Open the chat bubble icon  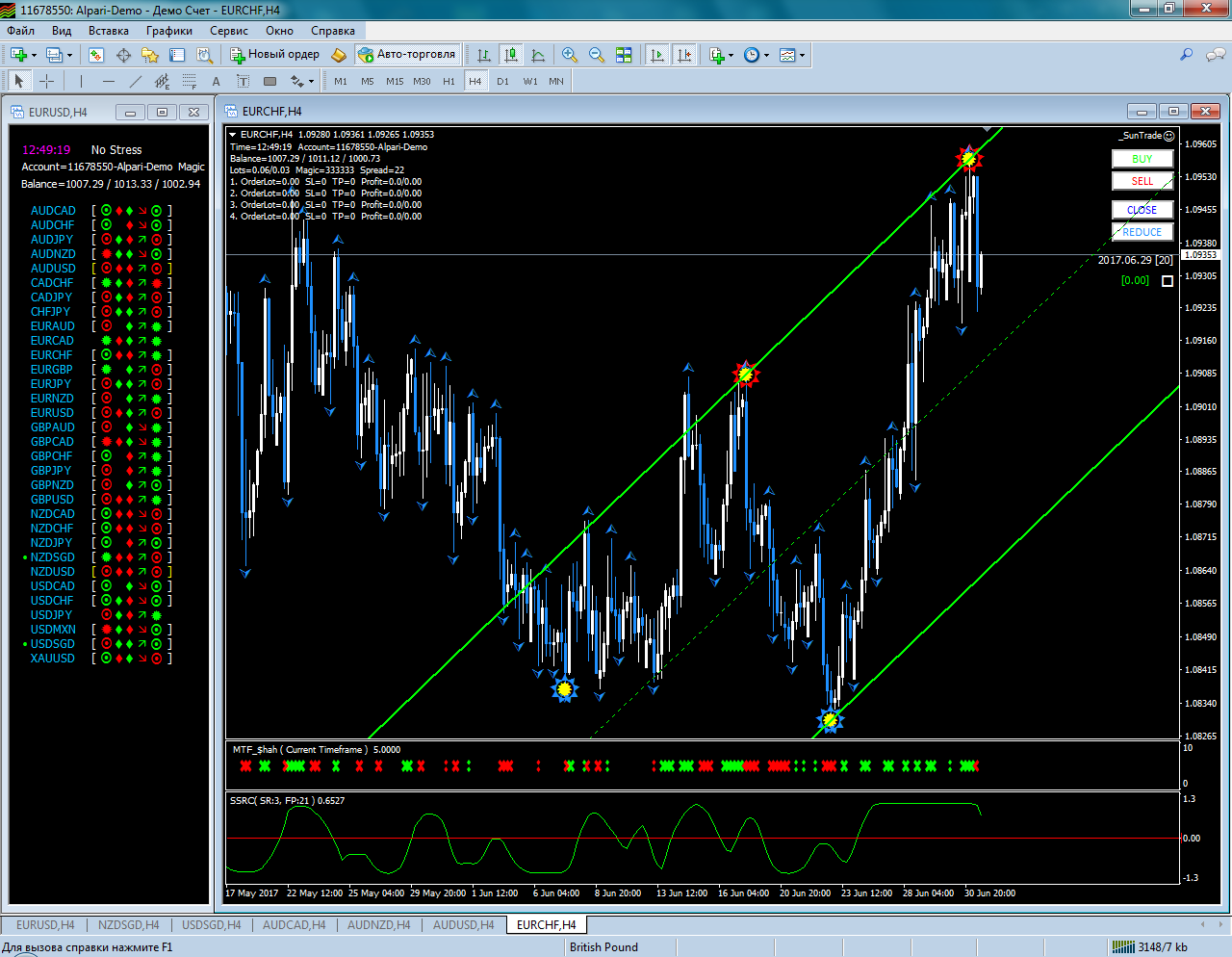coord(1216,55)
